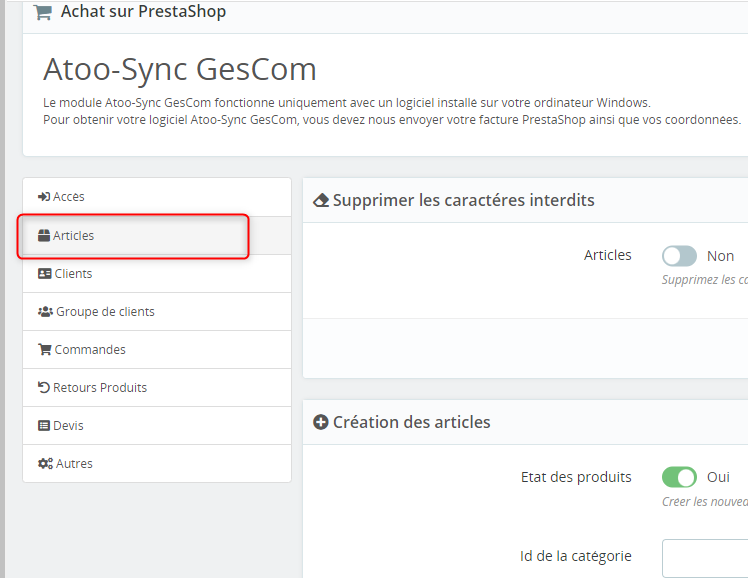Click the Id de la catégorie input field
The height and width of the screenshot is (578, 748).
point(705,558)
